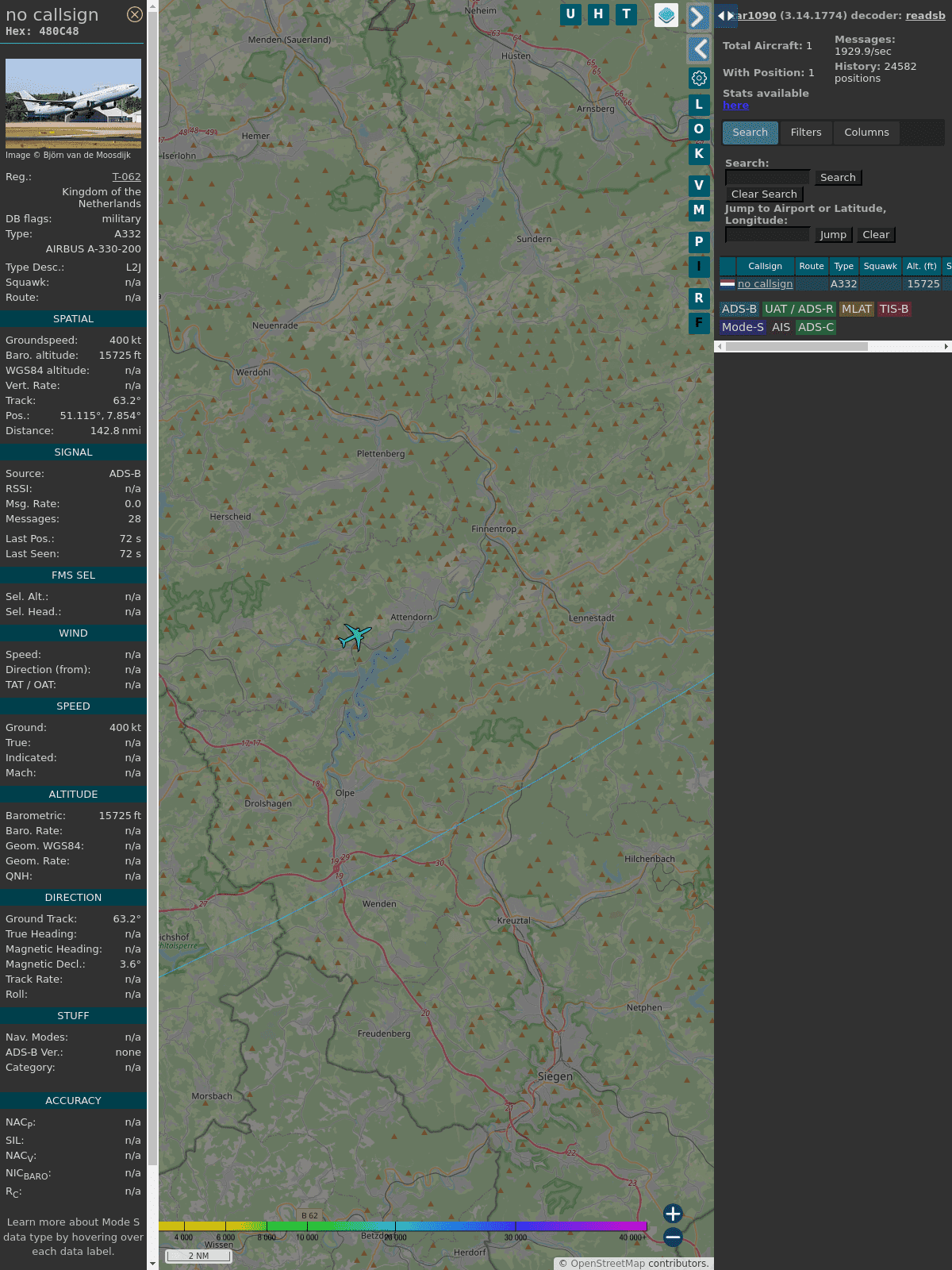Select the aircraft icon on the map
Viewport: 952px width, 1270px height.
[355, 636]
